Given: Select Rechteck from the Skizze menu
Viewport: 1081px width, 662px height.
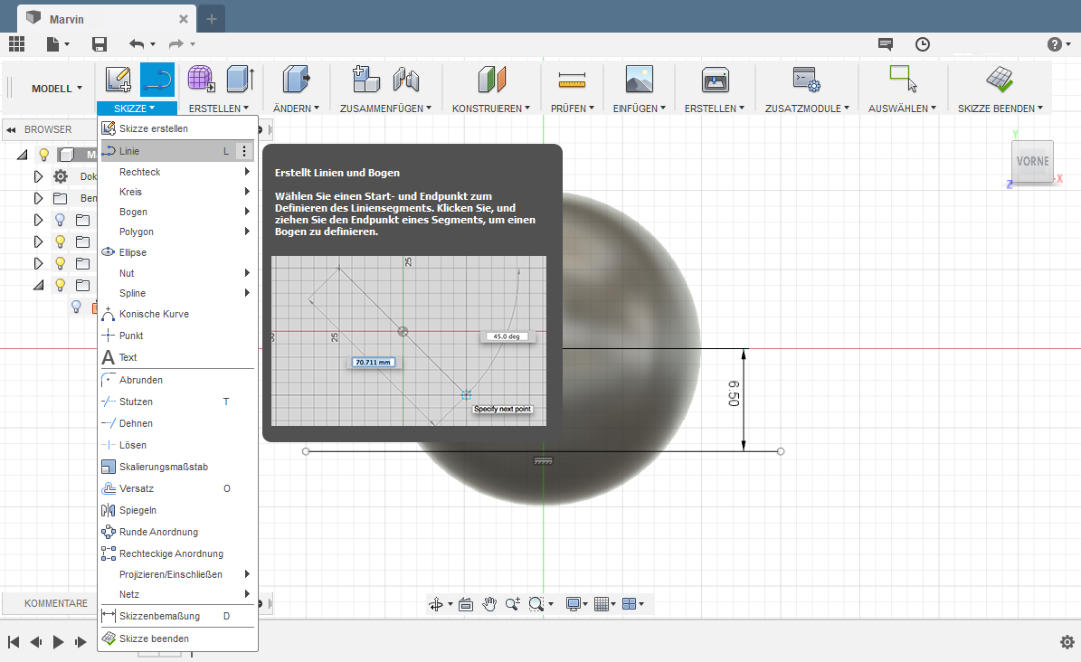Looking at the screenshot, I should 176,172.
